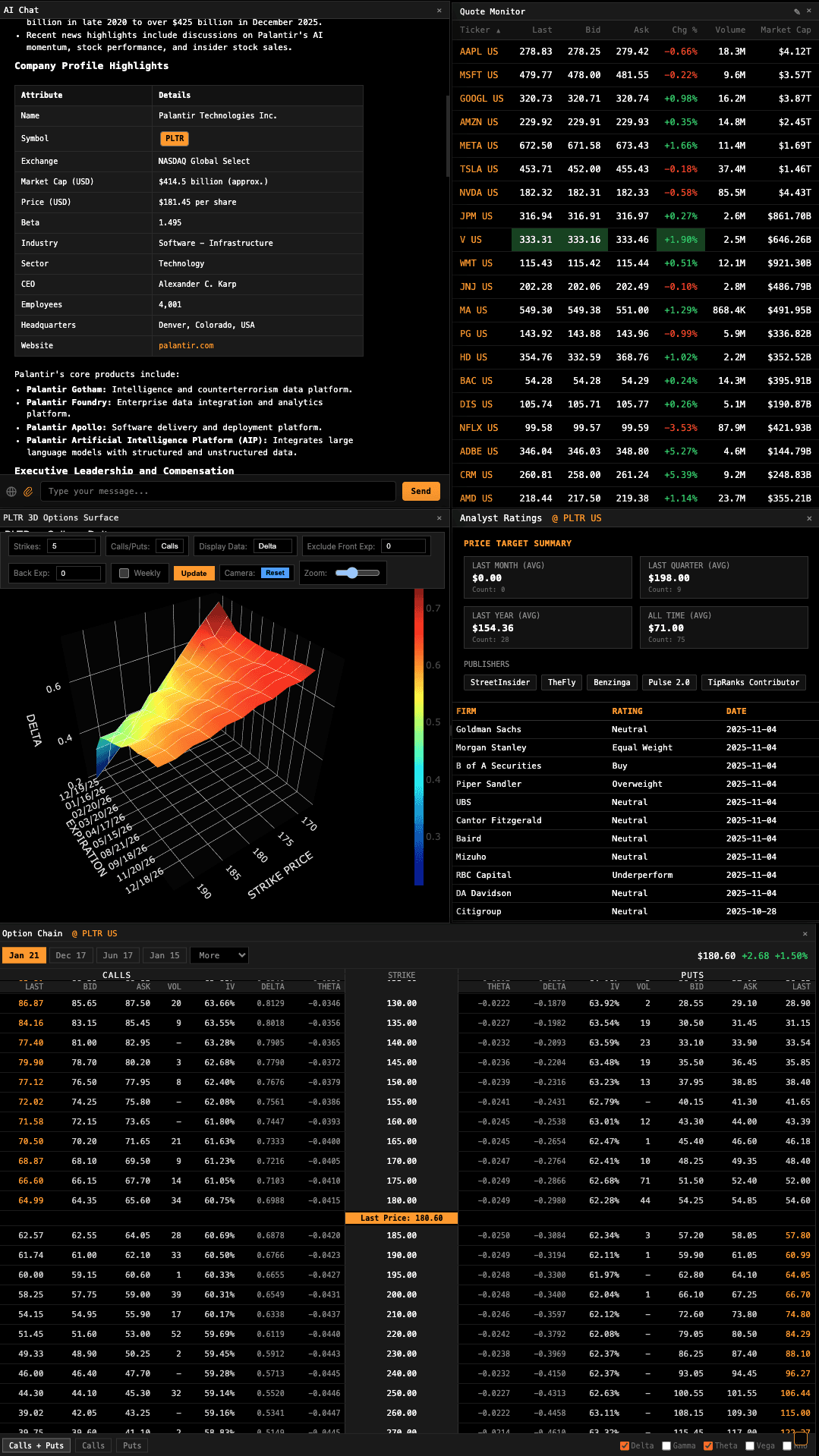Screen dimensions: 819x1456
Task: Sort Quote Monitor by Market Cap column
Action: (786, 30)
